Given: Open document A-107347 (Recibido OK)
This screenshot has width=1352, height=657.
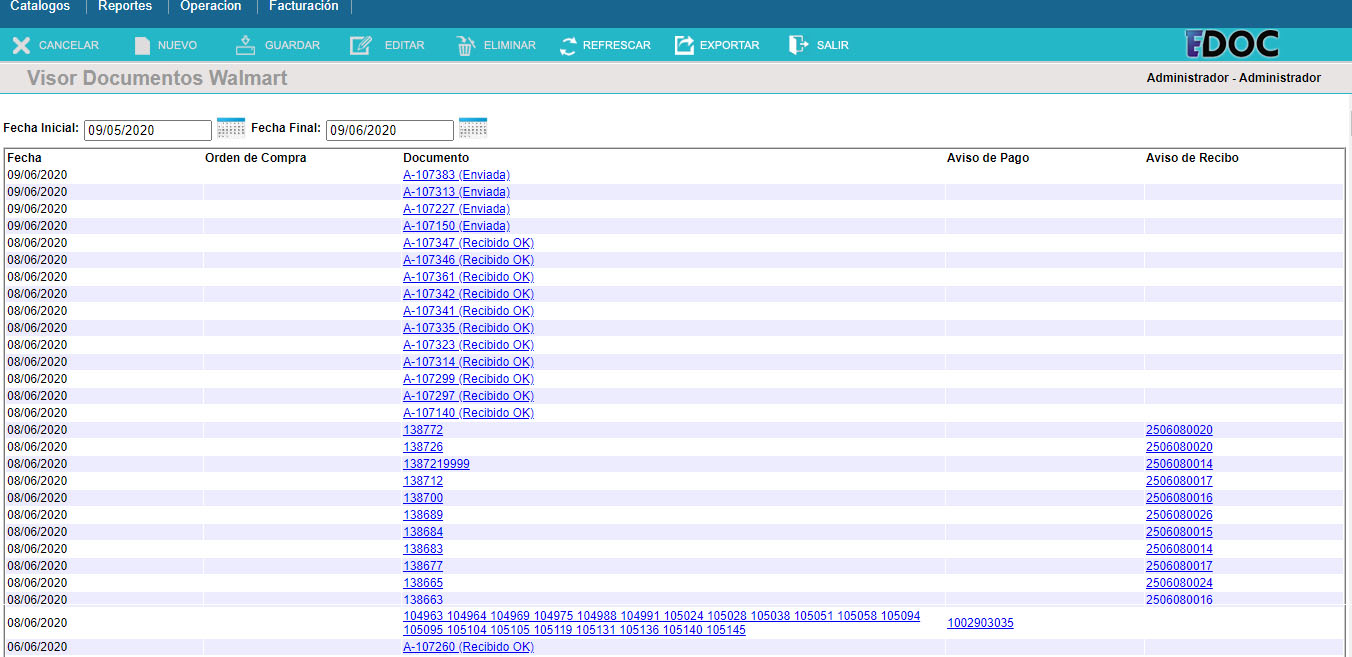Looking at the screenshot, I should tap(468, 243).
